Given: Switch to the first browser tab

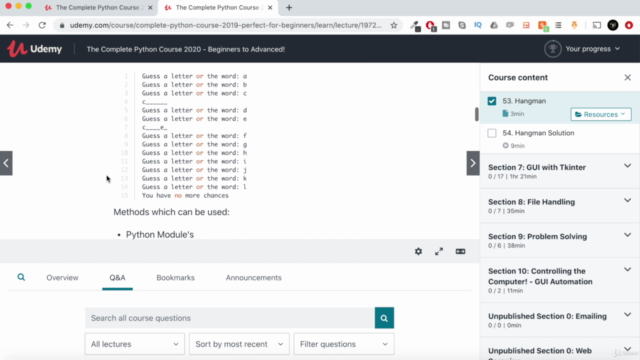Looking at the screenshot, I should tap(97, 7).
